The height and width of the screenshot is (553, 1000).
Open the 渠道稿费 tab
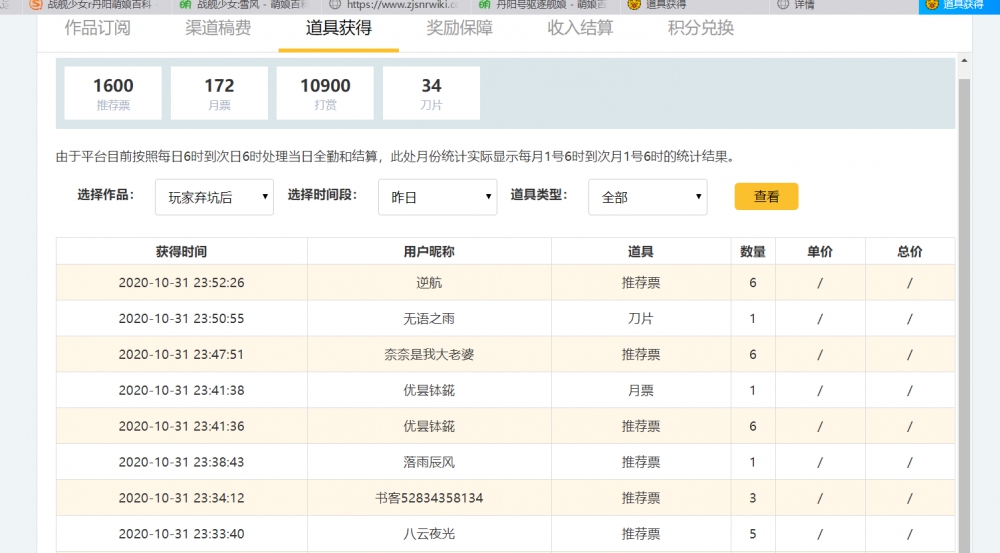pyautogui.click(x=218, y=28)
